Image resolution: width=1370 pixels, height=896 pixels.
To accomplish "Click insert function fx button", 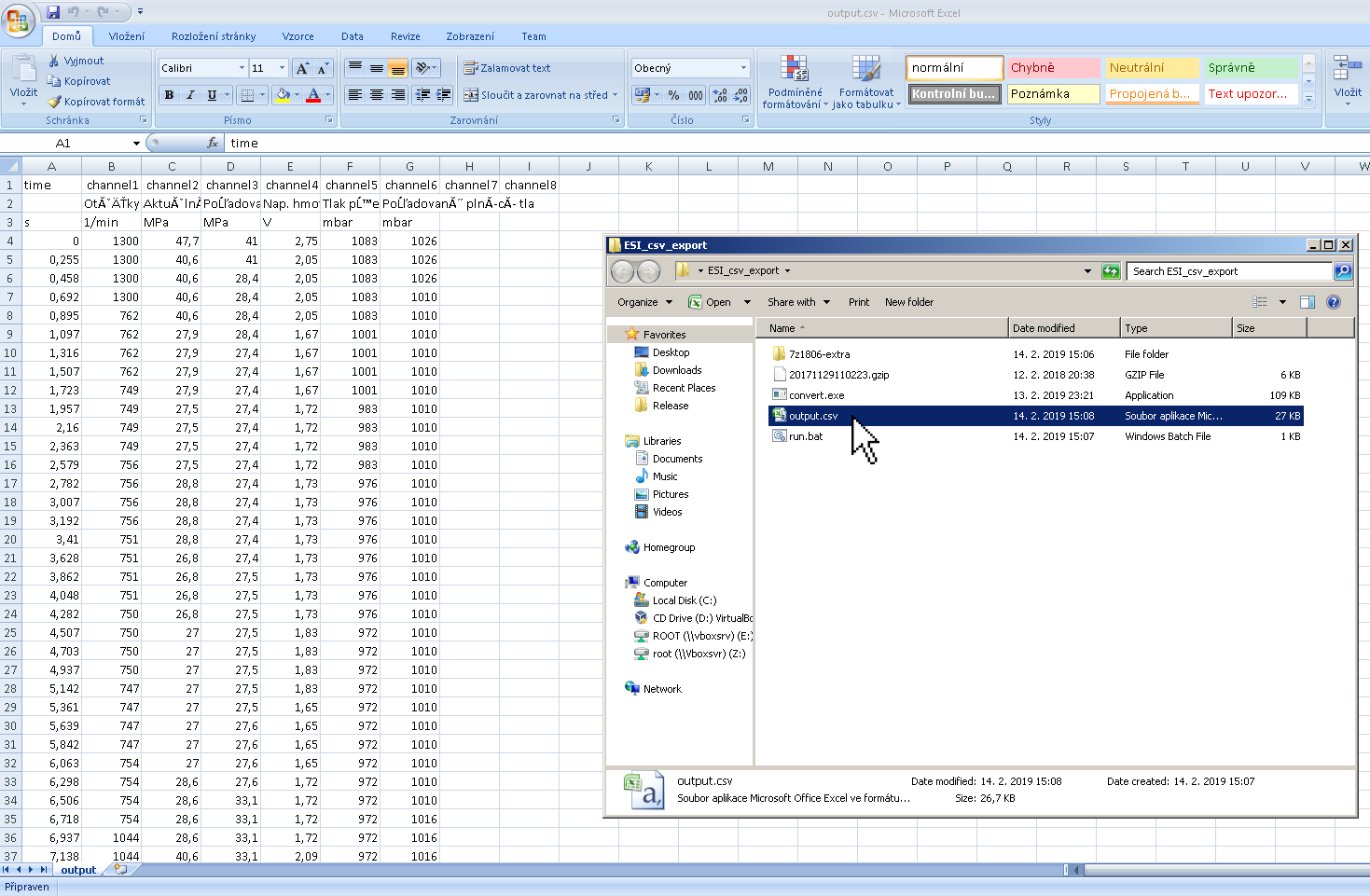I will [213, 143].
